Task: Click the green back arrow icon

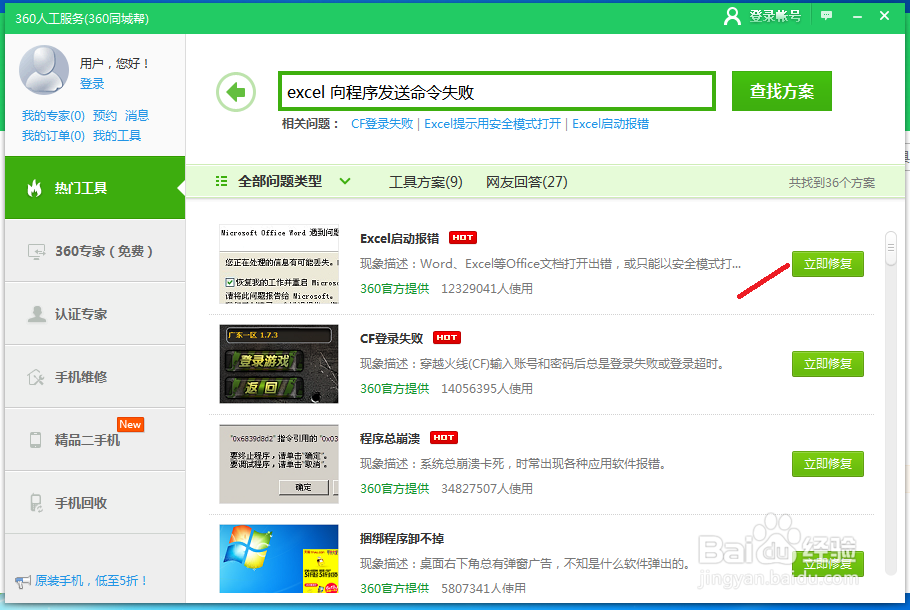Action: pyautogui.click(x=236, y=92)
